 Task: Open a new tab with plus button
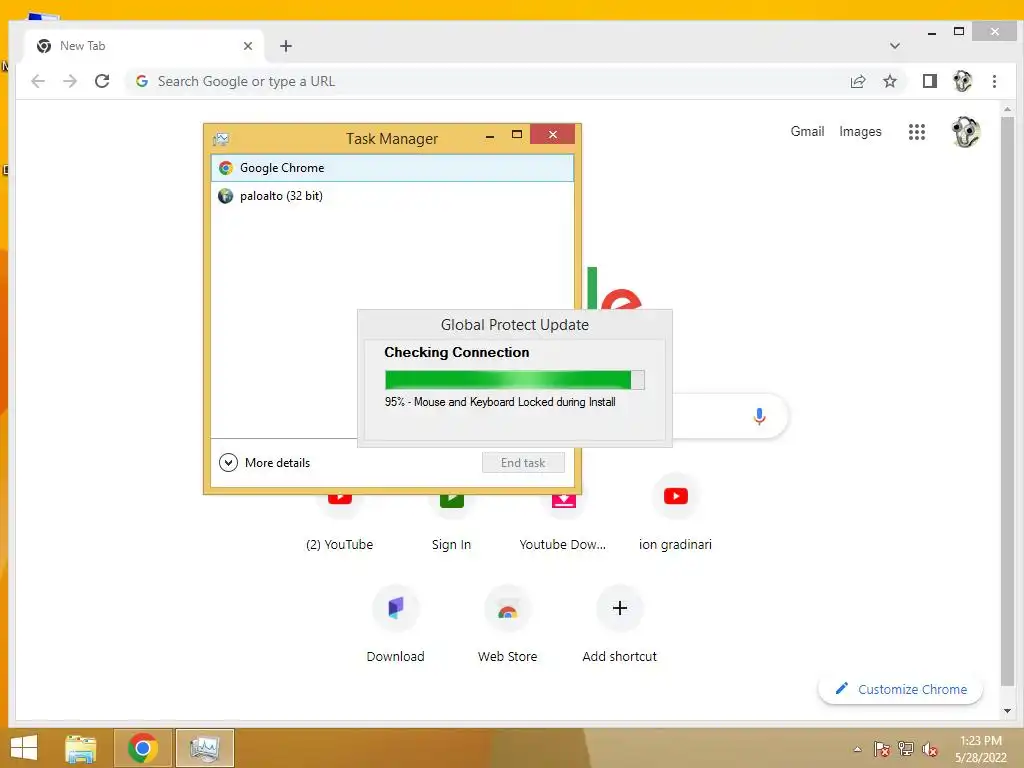285,46
